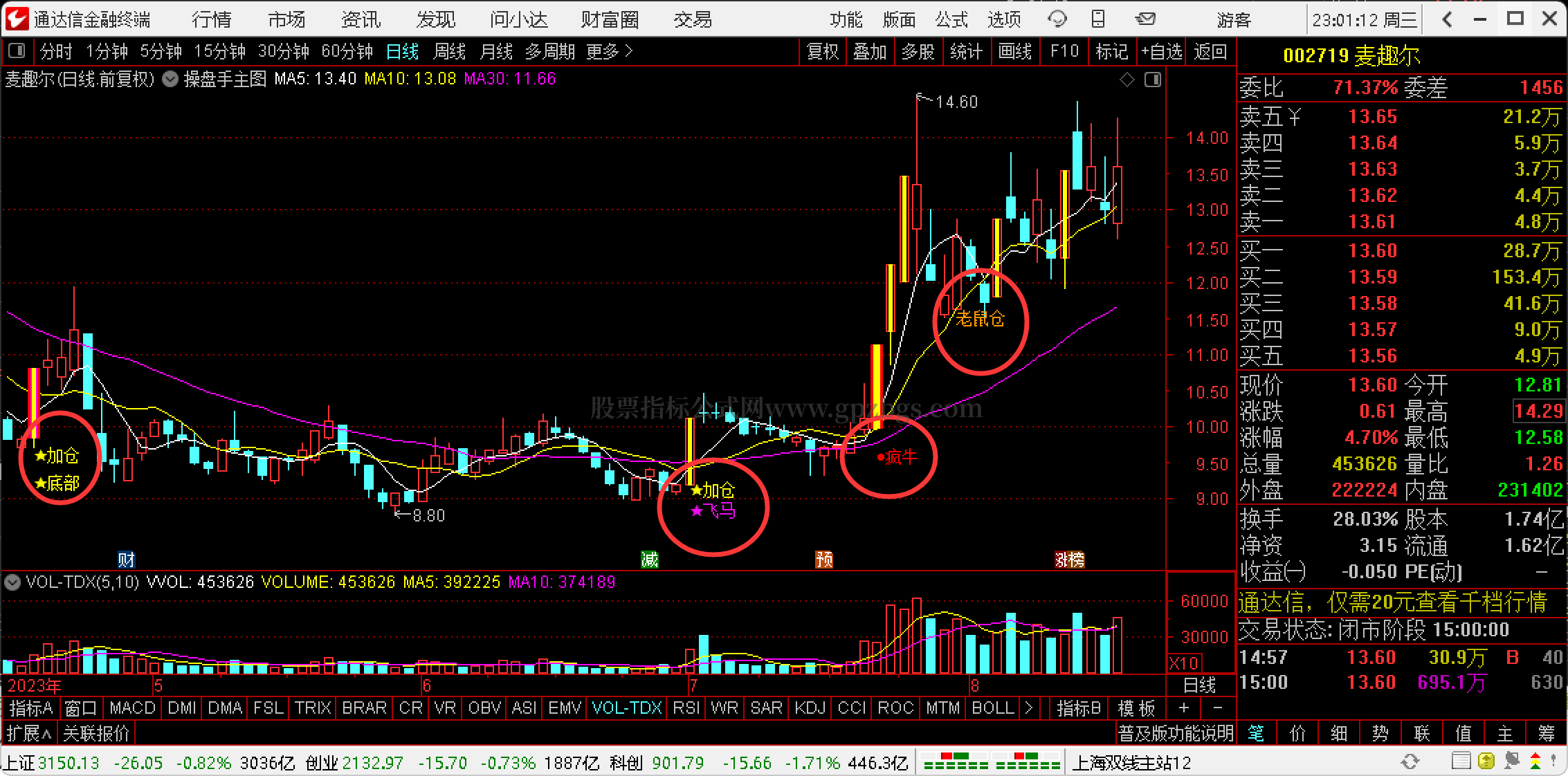Toggle 叠加 overlay mode

pos(870,51)
